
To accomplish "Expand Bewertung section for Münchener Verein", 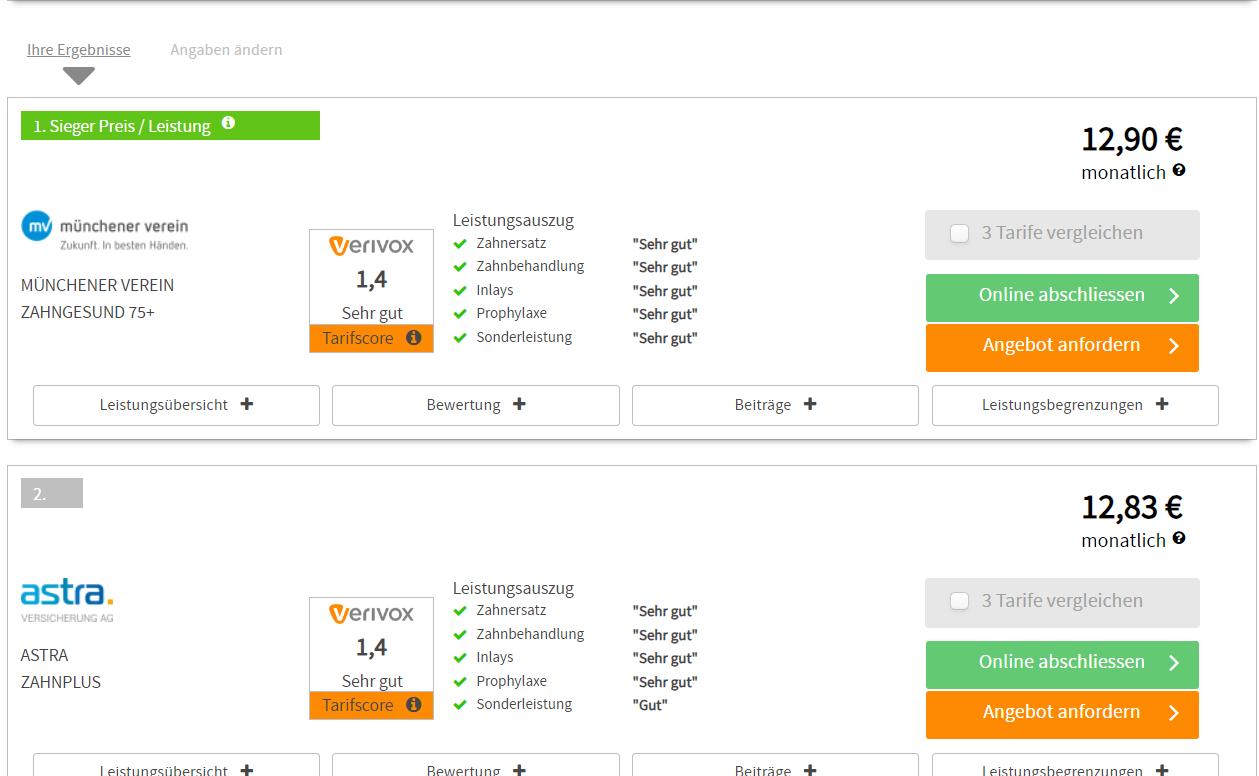I will coord(476,405).
